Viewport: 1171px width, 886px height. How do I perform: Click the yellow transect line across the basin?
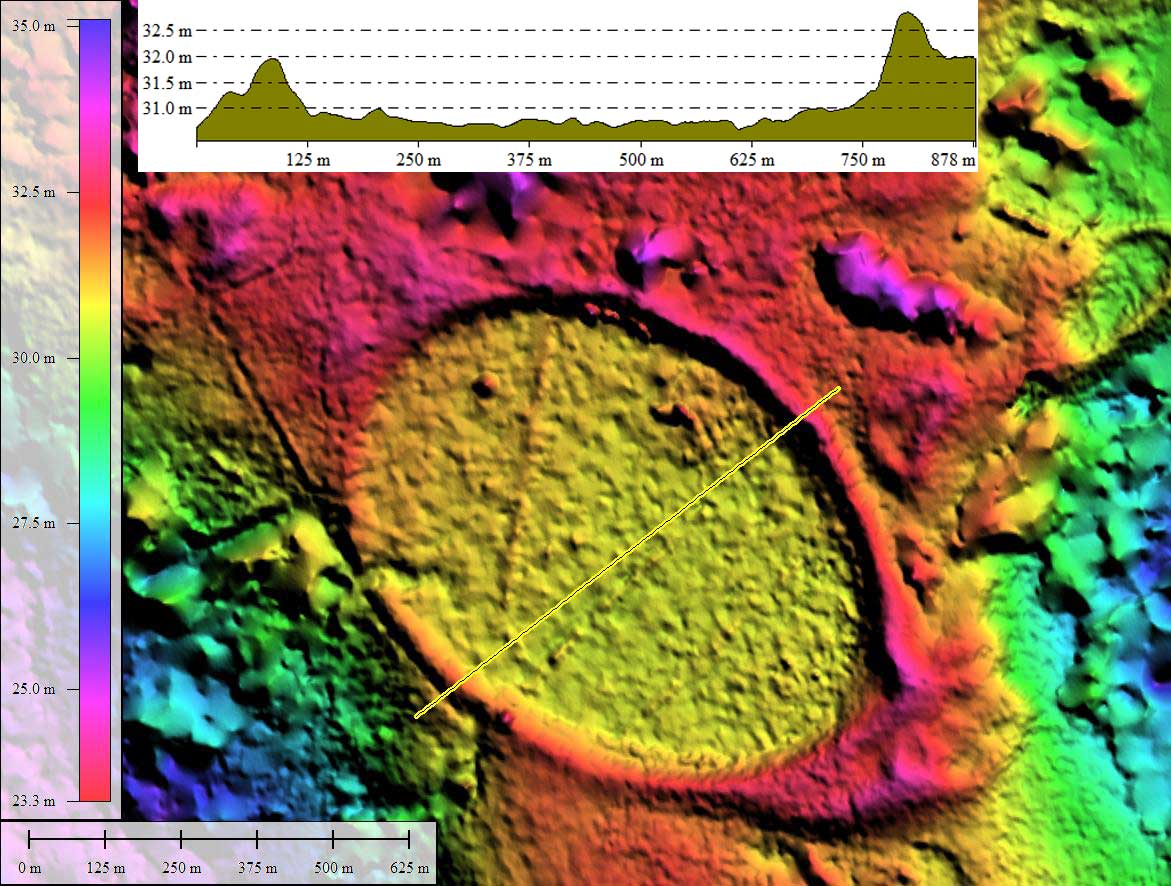point(627,553)
